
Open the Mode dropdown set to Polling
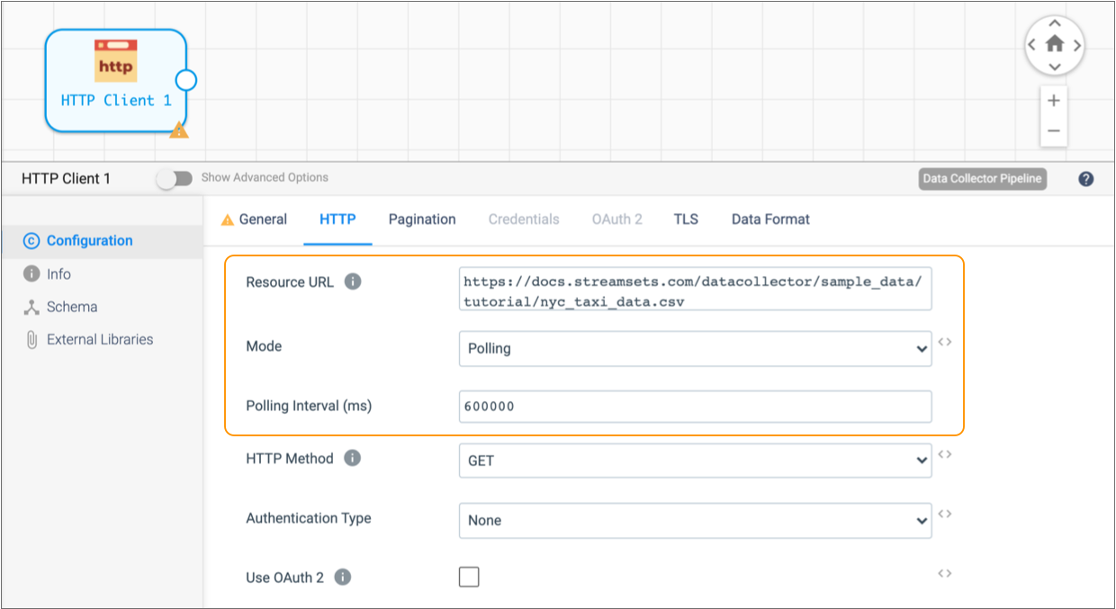pyautogui.click(x=695, y=349)
